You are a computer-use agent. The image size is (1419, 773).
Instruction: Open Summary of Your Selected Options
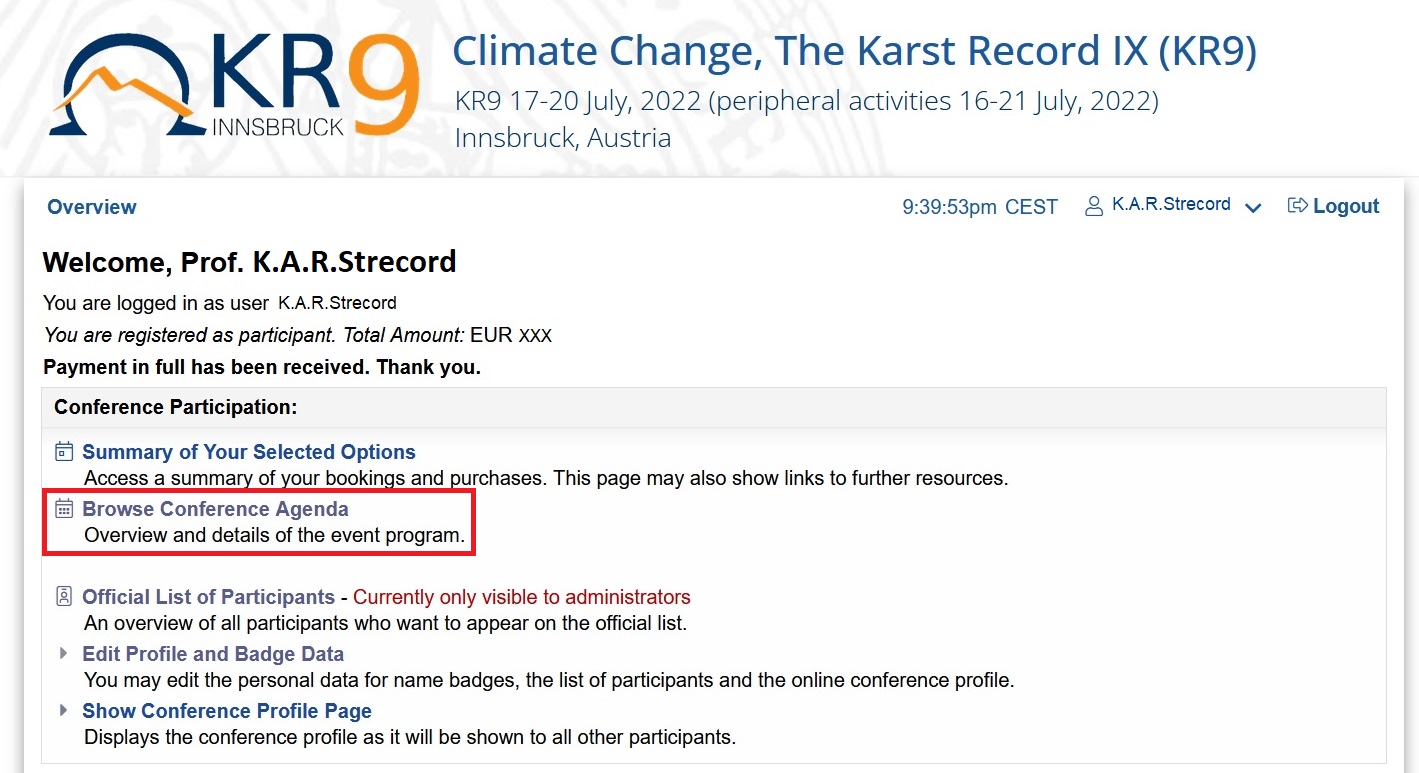point(249,452)
